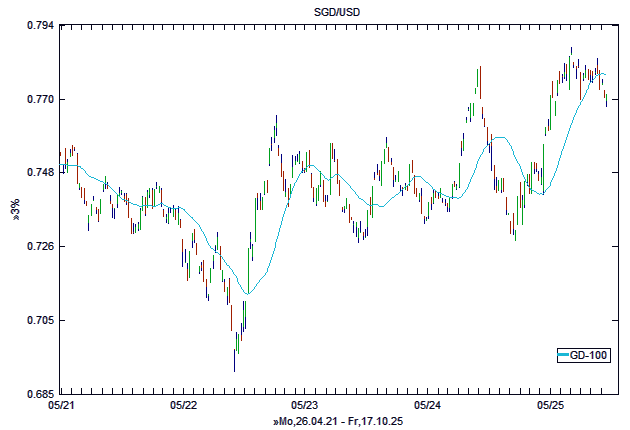The height and width of the screenshot is (430, 630).
Task: Open the »3% scale label on left axis
Action: click(x=14, y=210)
